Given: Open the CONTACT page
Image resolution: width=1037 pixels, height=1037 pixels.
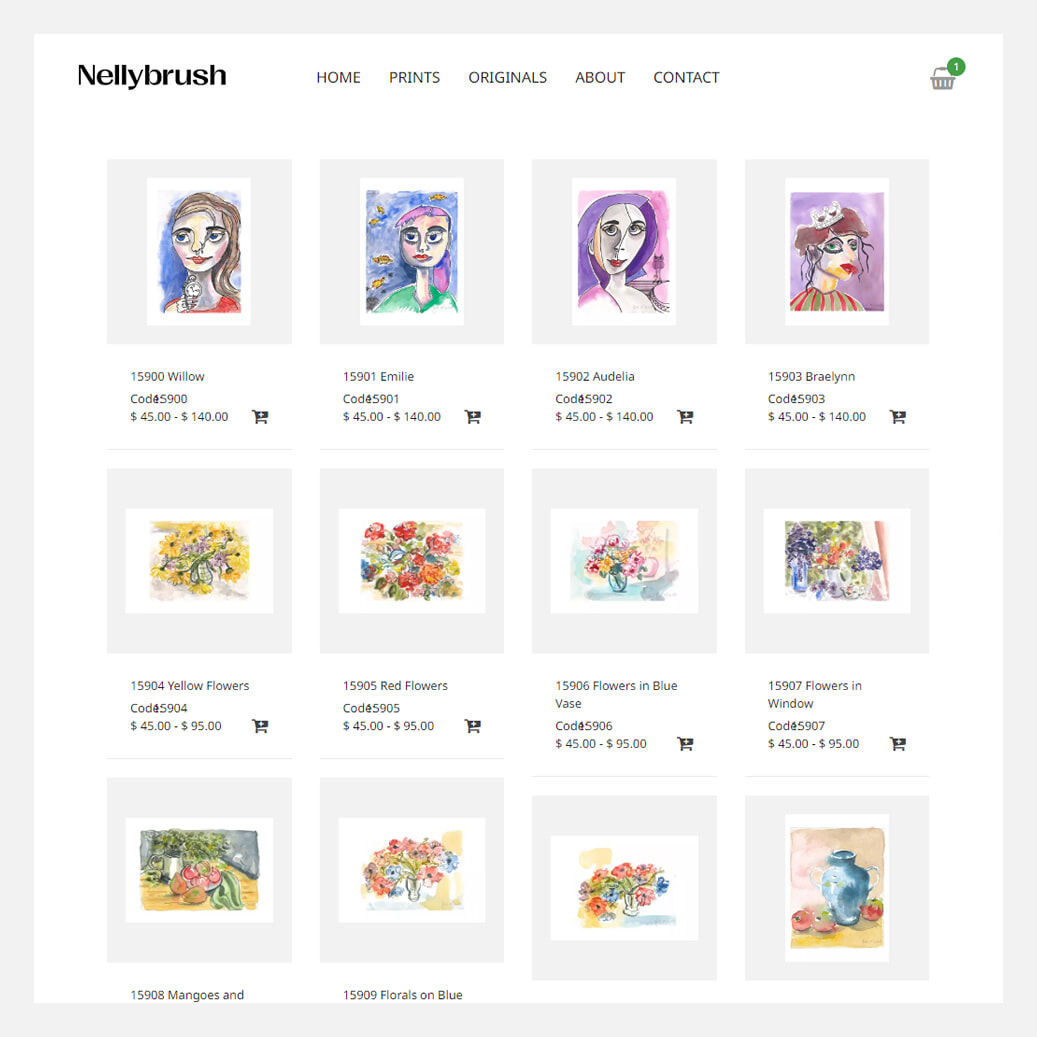Looking at the screenshot, I should [686, 77].
